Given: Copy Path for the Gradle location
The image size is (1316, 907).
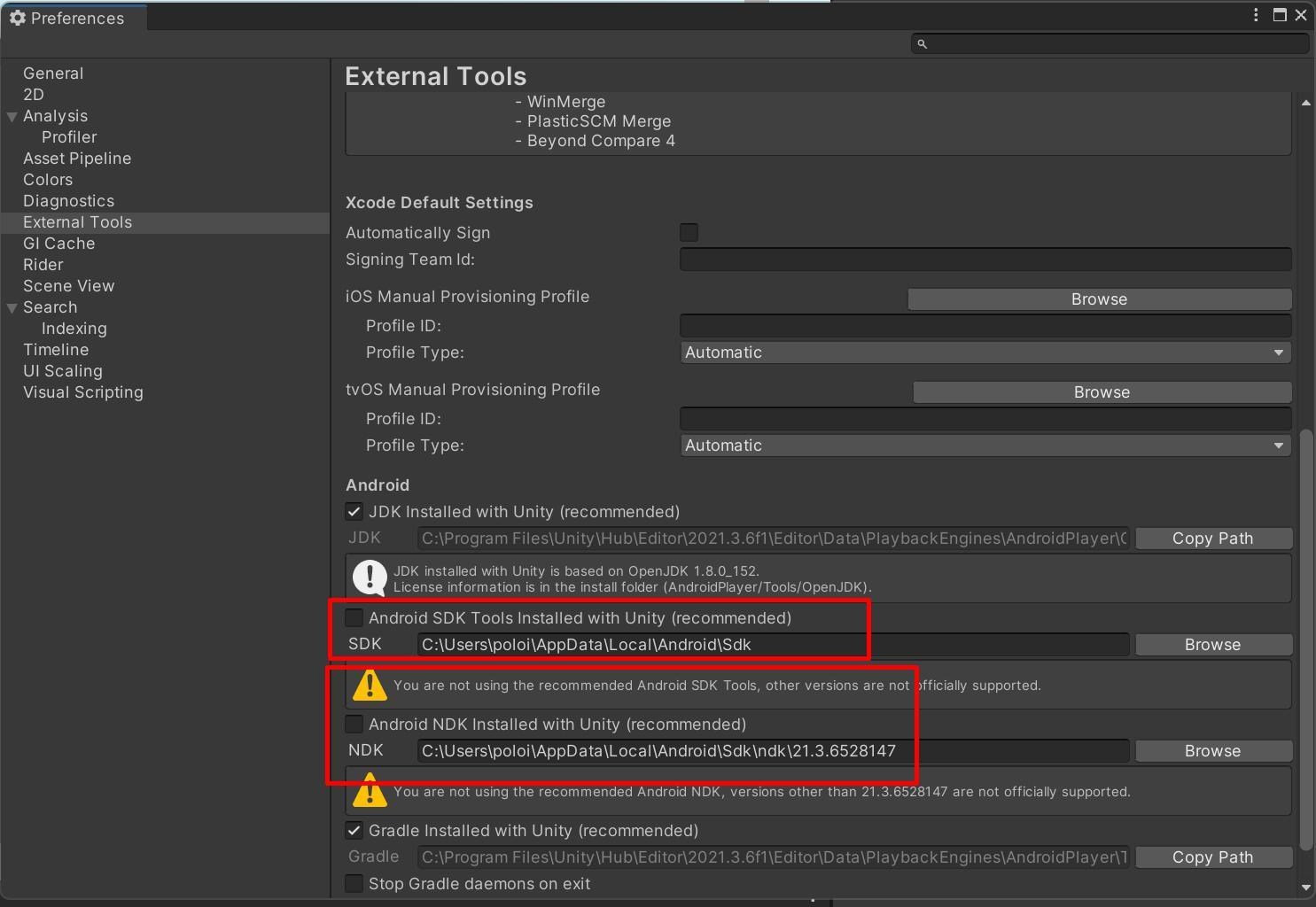Looking at the screenshot, I should [1212, 857].
